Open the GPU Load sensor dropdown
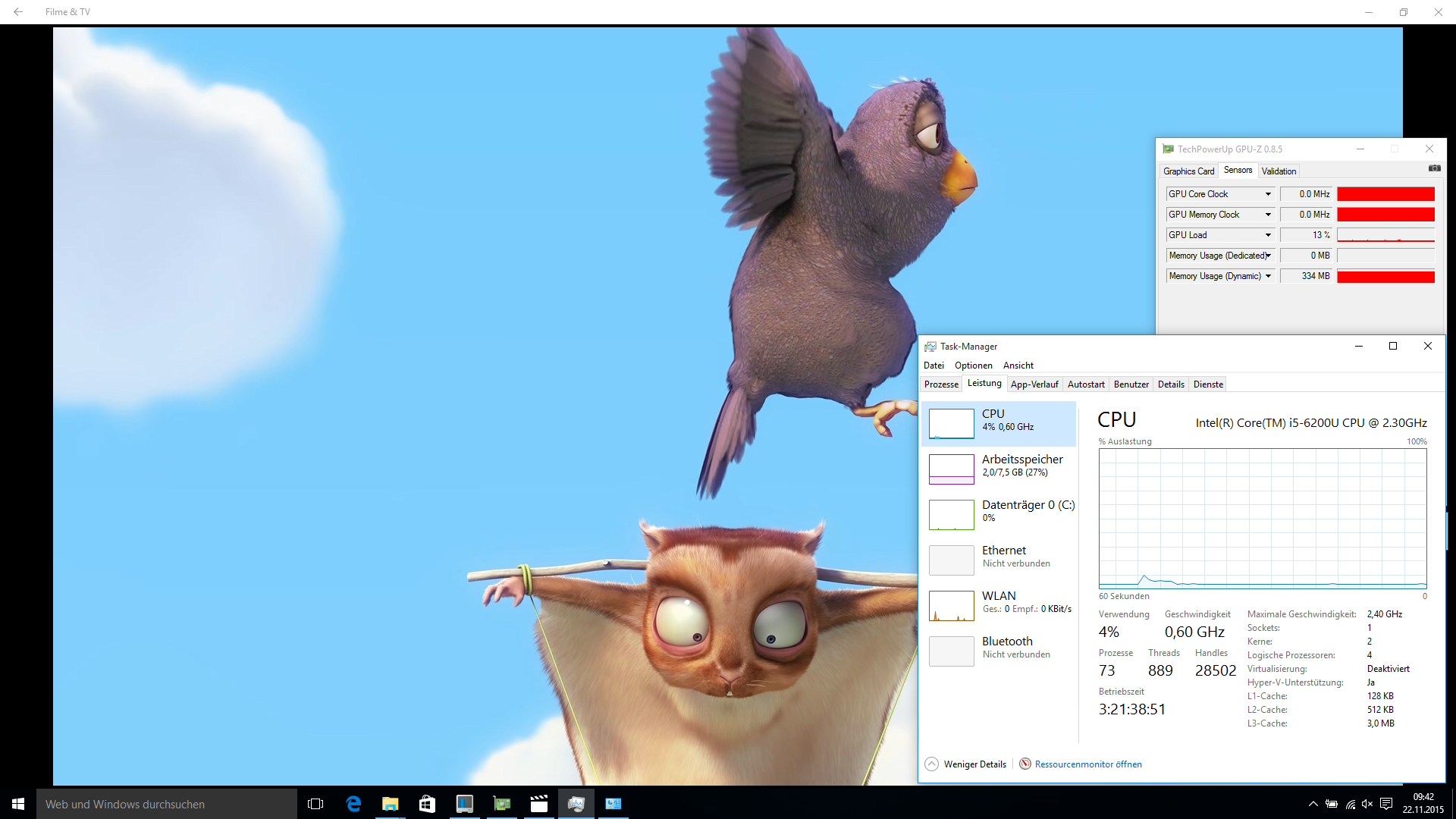This screenshot has width=1456, height=819. click(x=1268, y=235)
